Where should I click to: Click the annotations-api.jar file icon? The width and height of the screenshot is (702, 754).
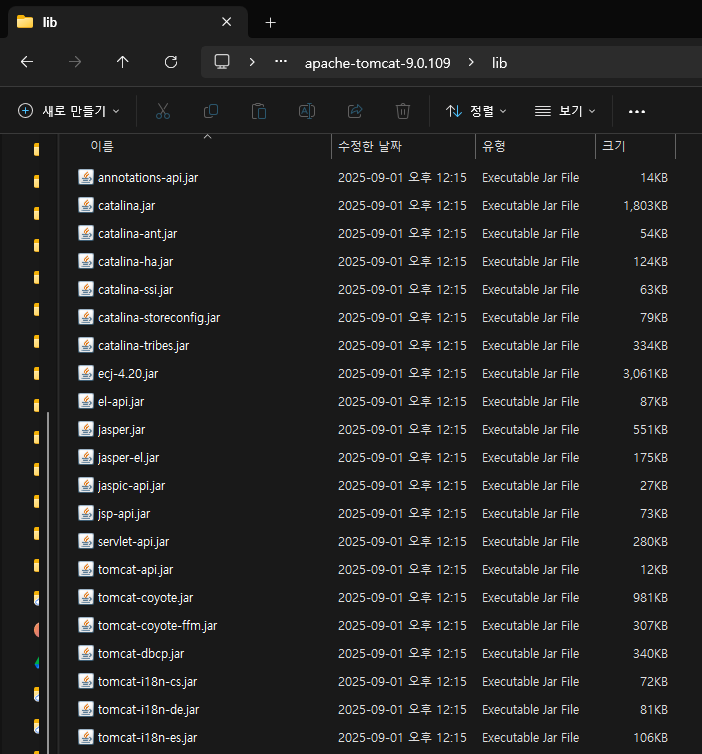pos(86,177)
